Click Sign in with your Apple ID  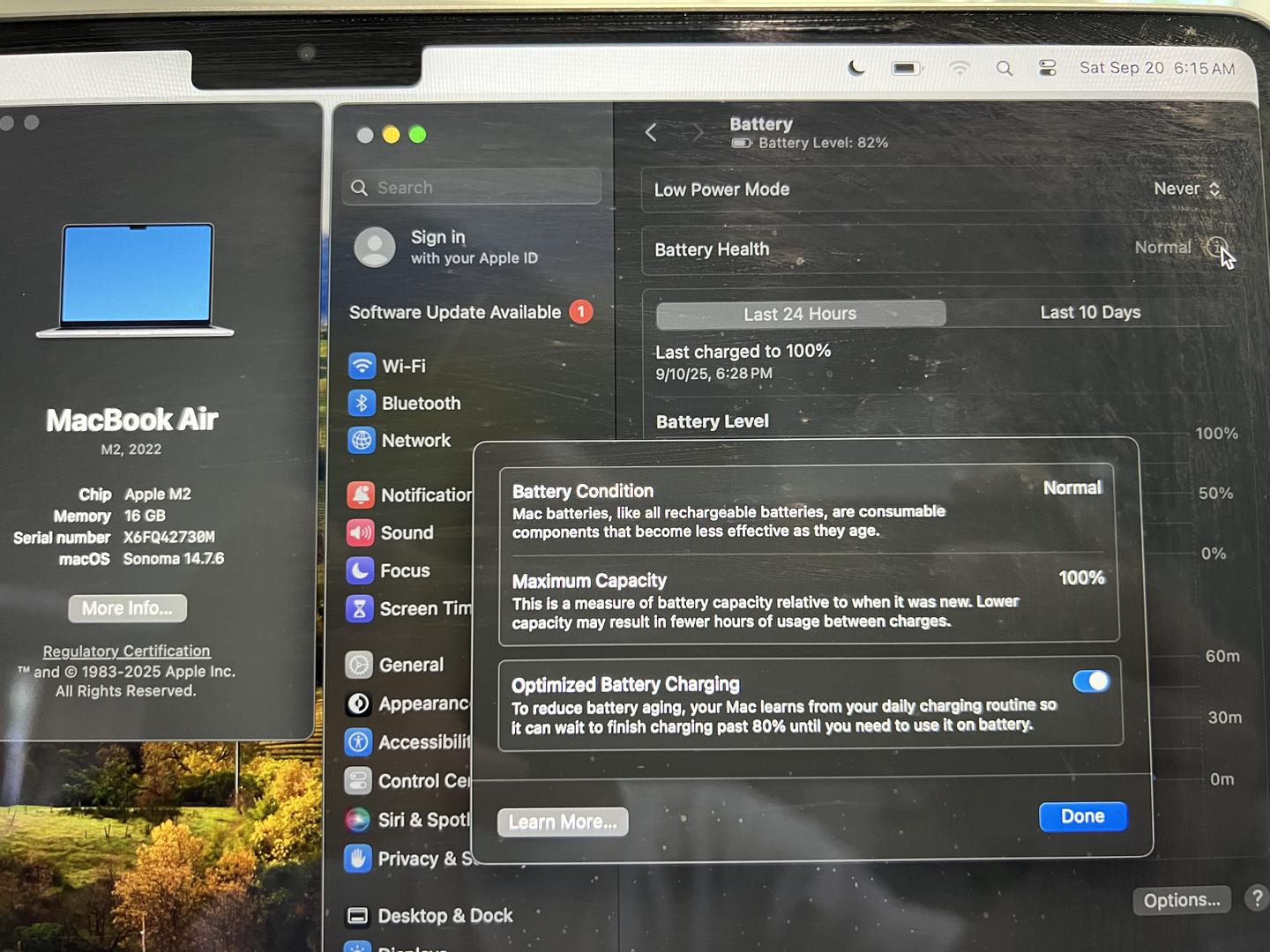pos(474,247)
